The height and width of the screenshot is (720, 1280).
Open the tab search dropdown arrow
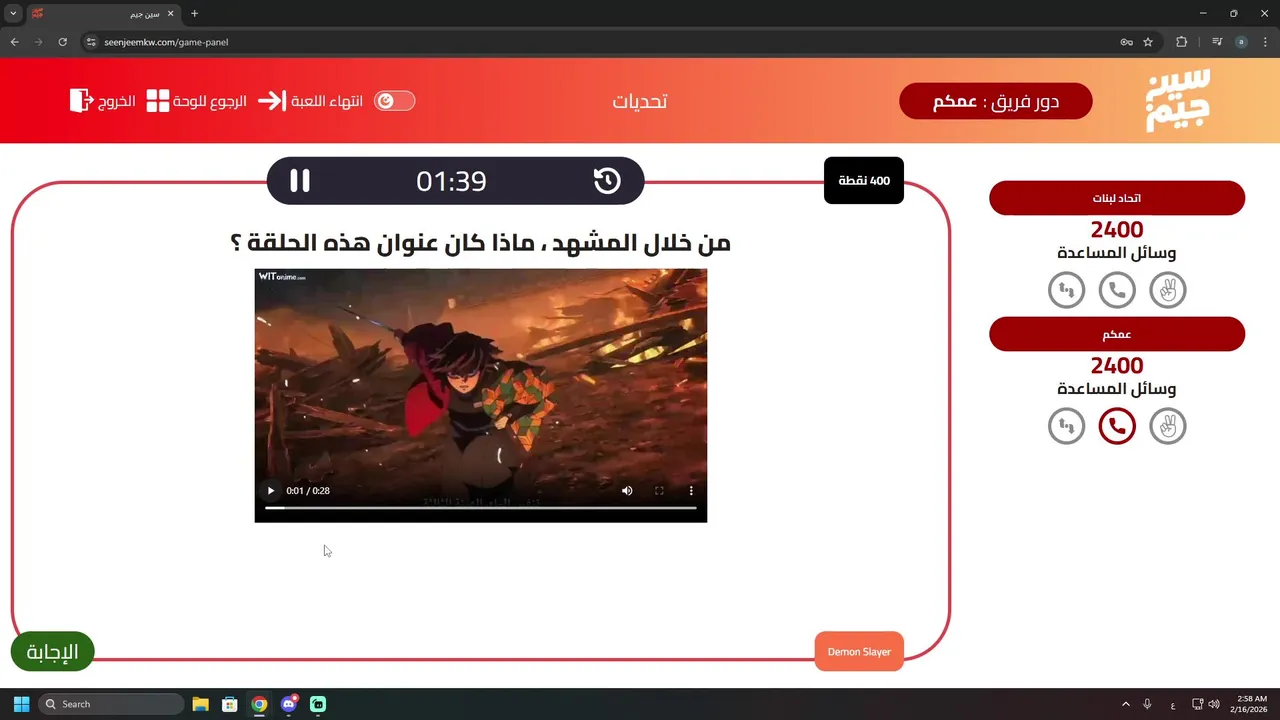coord(13,14)
